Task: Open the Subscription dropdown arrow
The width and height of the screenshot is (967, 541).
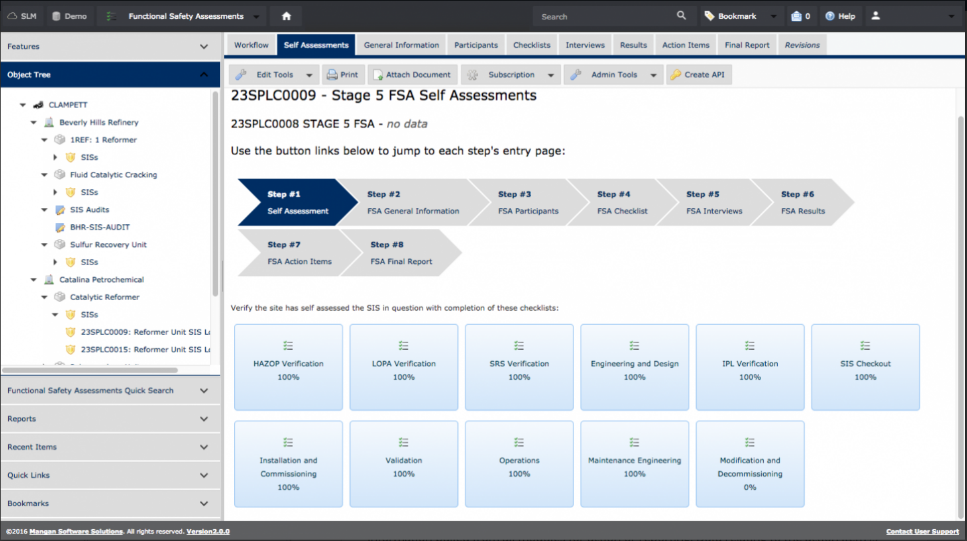Action: point(551,75)
